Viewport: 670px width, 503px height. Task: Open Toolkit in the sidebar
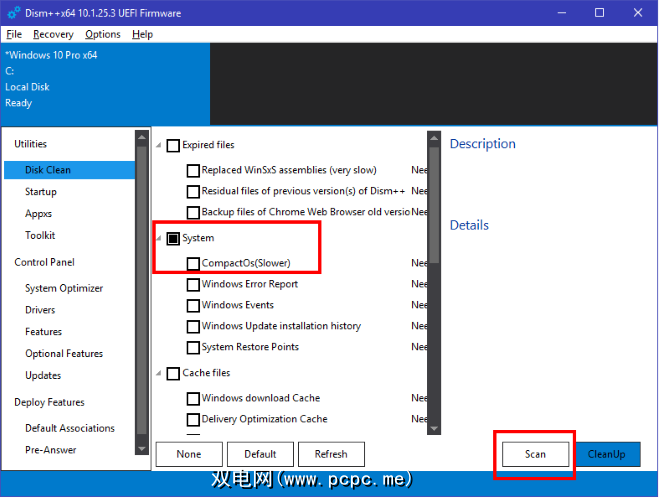40,235
